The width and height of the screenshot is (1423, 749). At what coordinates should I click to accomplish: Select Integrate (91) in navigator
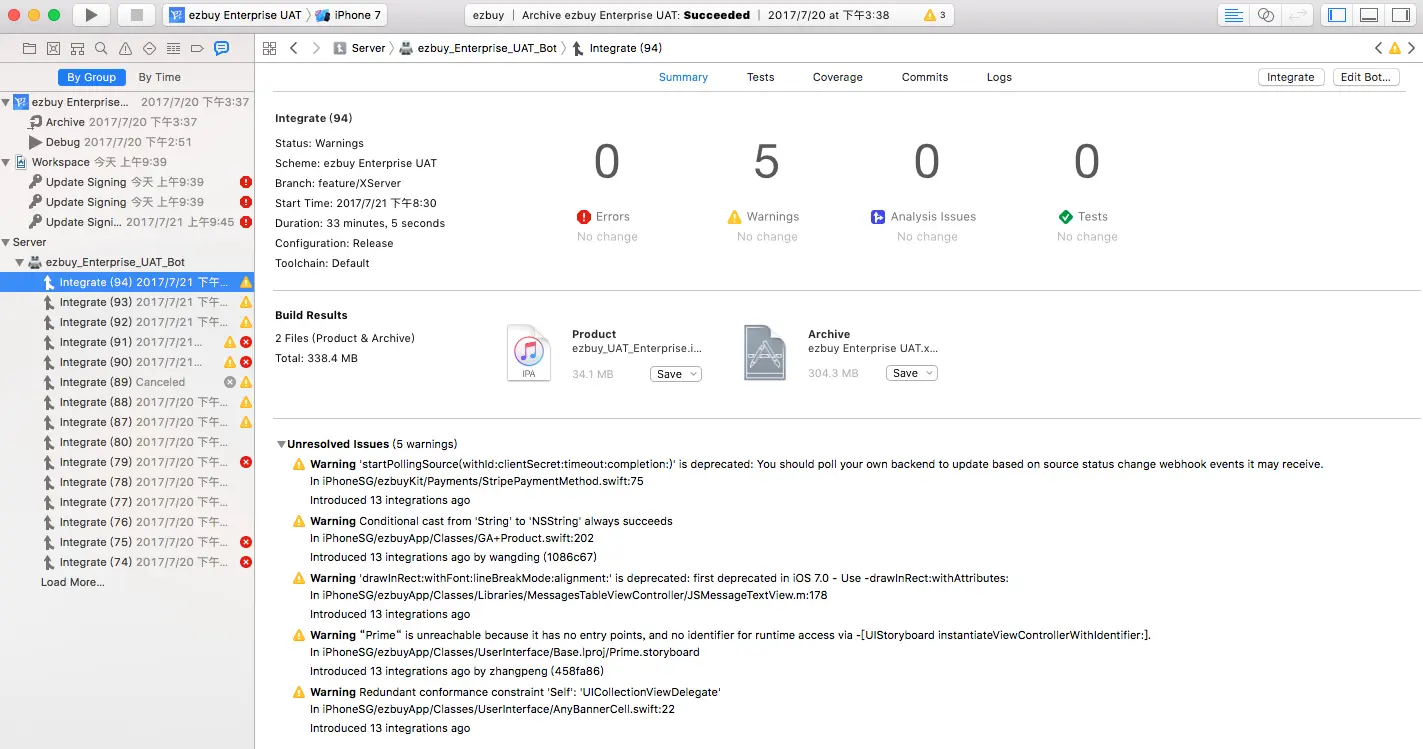127,342
